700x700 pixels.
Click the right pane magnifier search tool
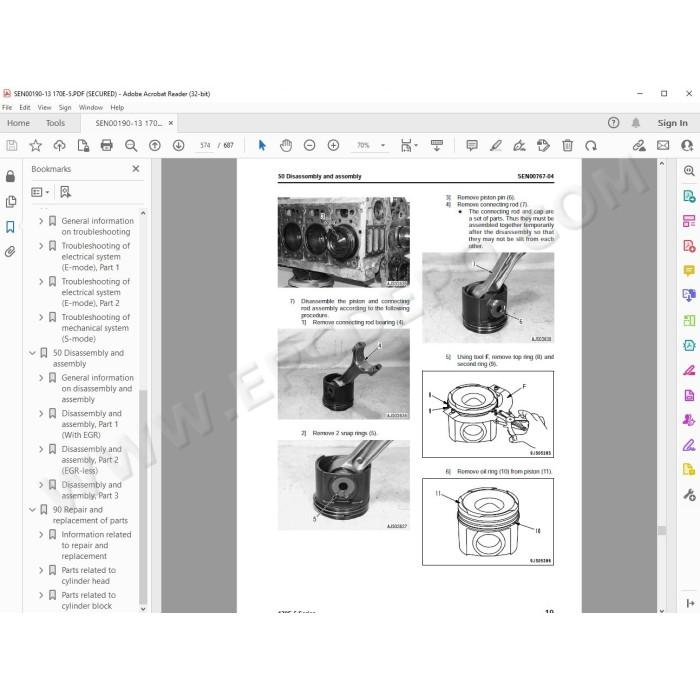coord(689,171)
